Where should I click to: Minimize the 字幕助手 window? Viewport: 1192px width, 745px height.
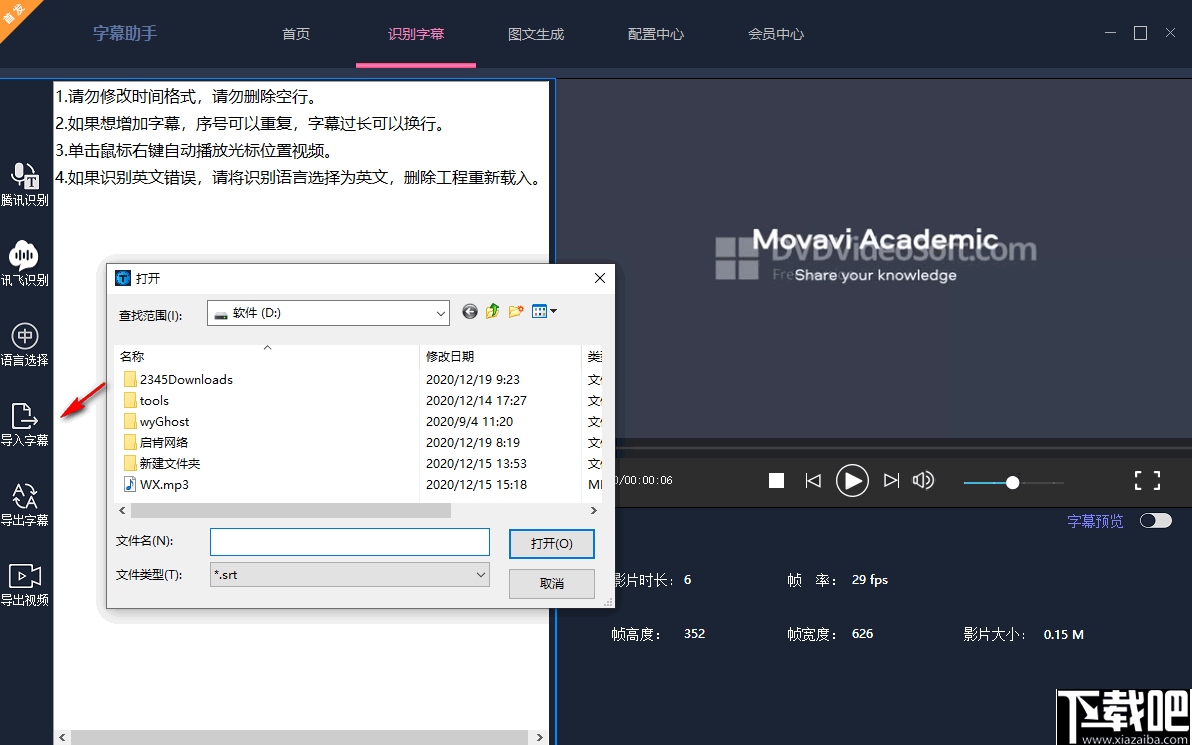pos(1111,33)
